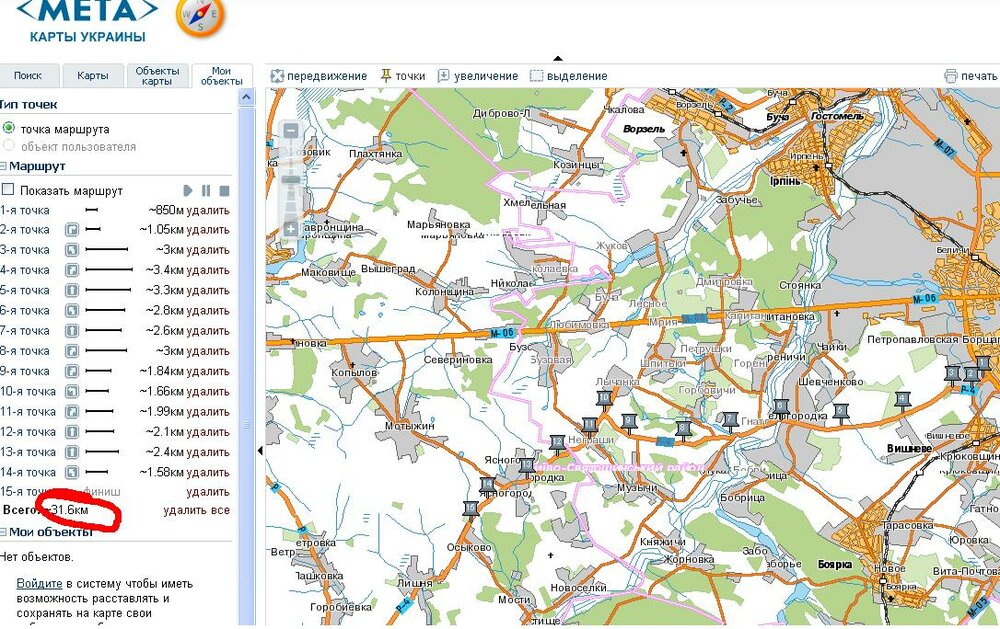This screenshot has width=1000, height=629.
Task: Click the zoom out minus button on map
Action: point(291,130)
